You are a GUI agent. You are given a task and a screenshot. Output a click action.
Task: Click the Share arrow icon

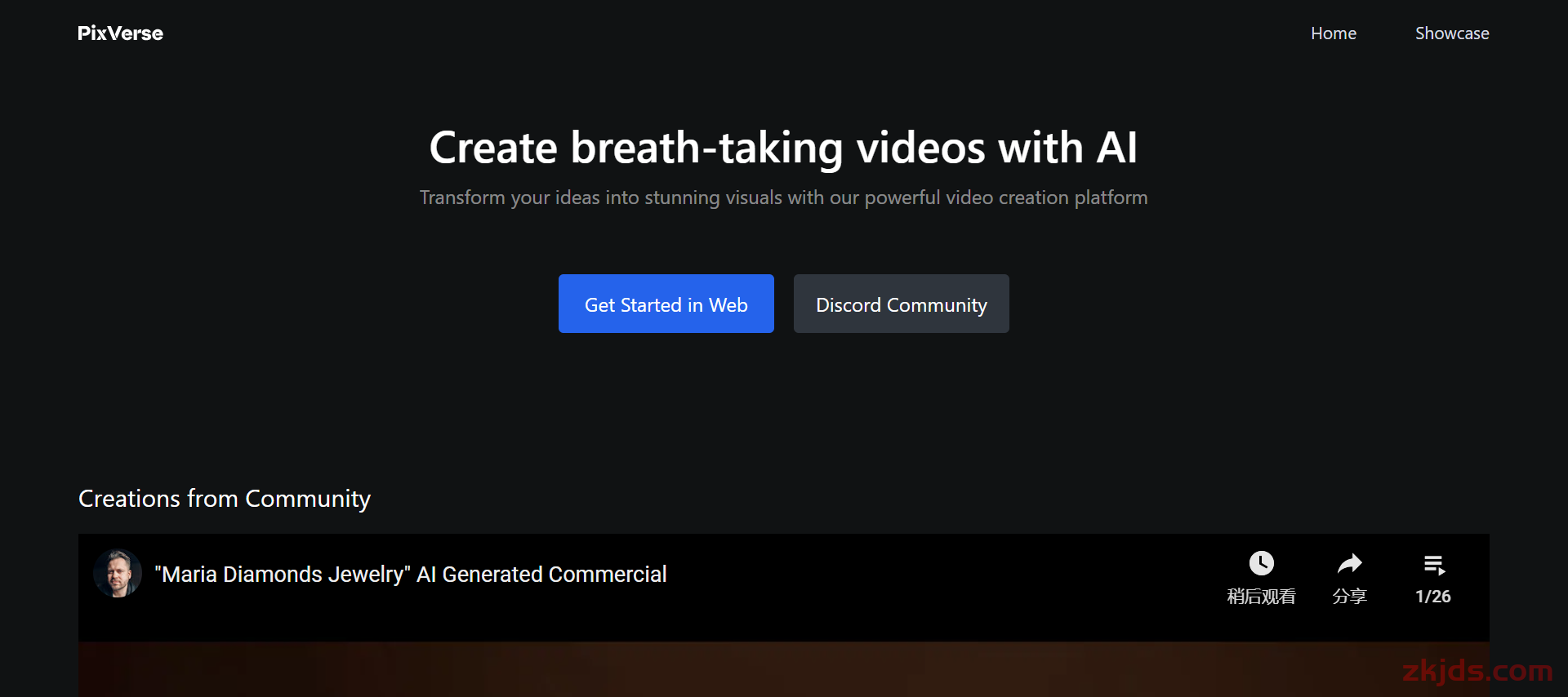(1350, 563)
